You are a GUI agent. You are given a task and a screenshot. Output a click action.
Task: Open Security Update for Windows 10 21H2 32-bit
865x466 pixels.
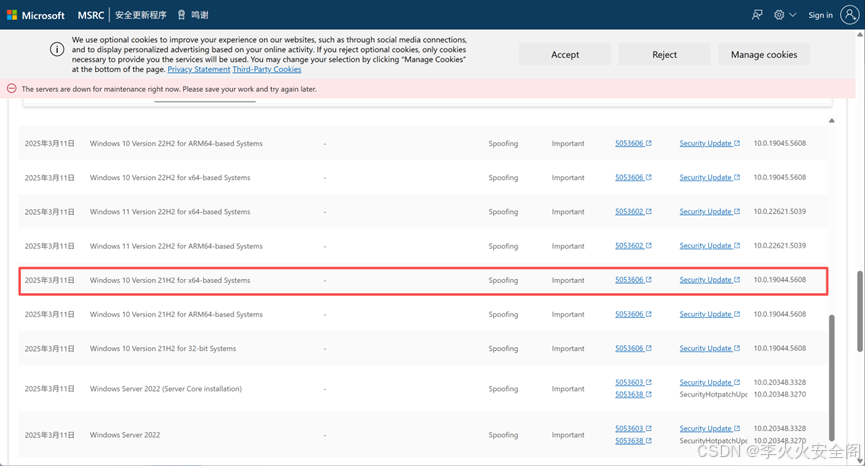point(709,349)
